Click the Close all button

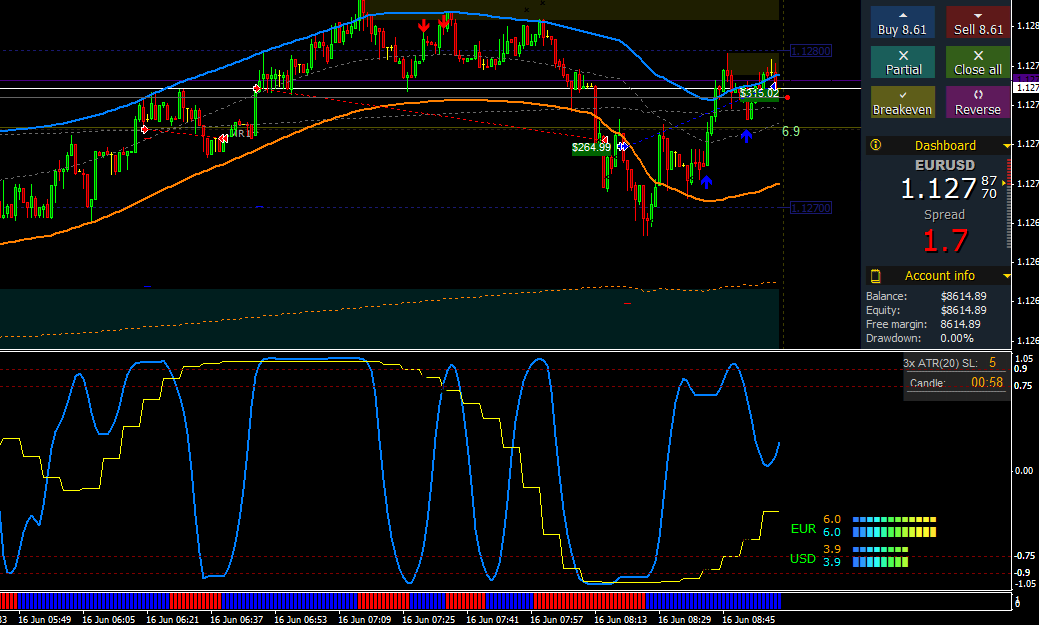coord(978,62)
